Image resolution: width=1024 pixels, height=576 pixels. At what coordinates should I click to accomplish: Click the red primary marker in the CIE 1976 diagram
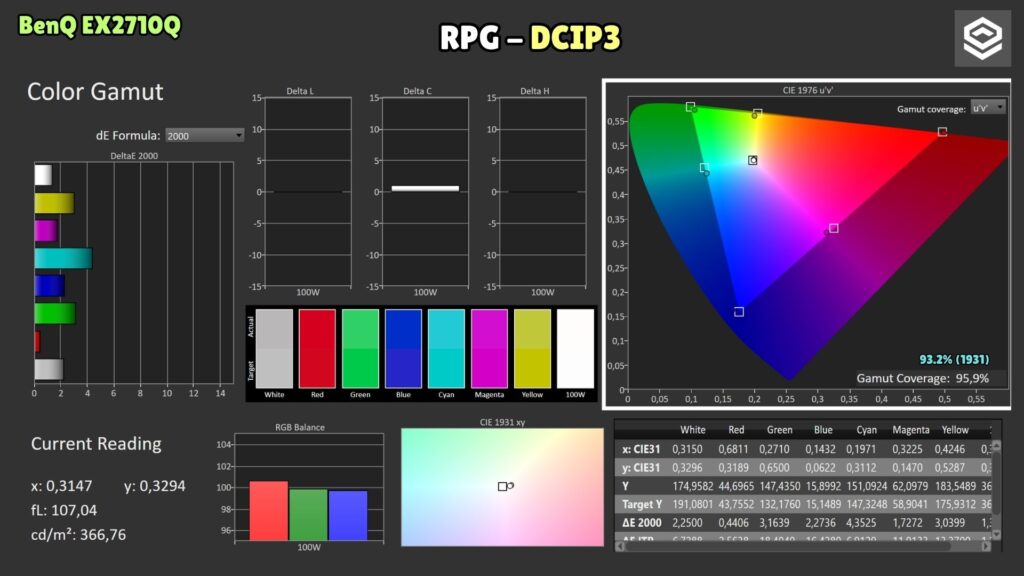click(942, 132)
